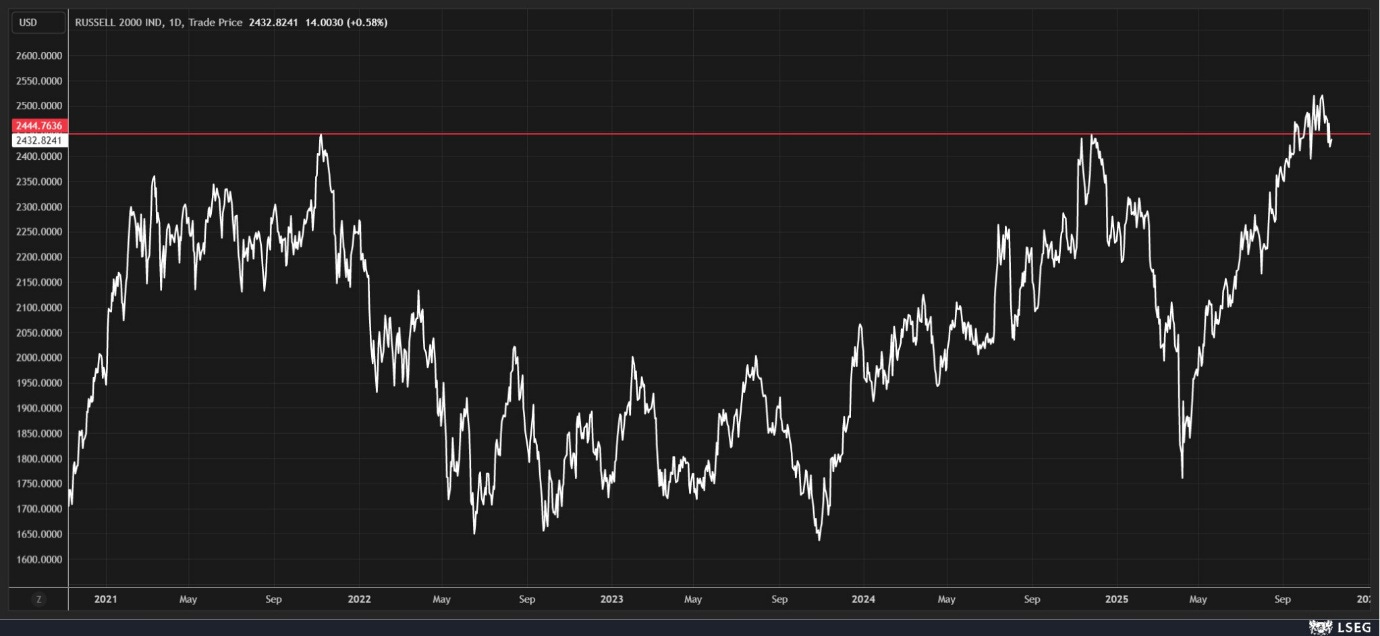Click the 14.0030 (+0.58%) change value

(346, 22)
